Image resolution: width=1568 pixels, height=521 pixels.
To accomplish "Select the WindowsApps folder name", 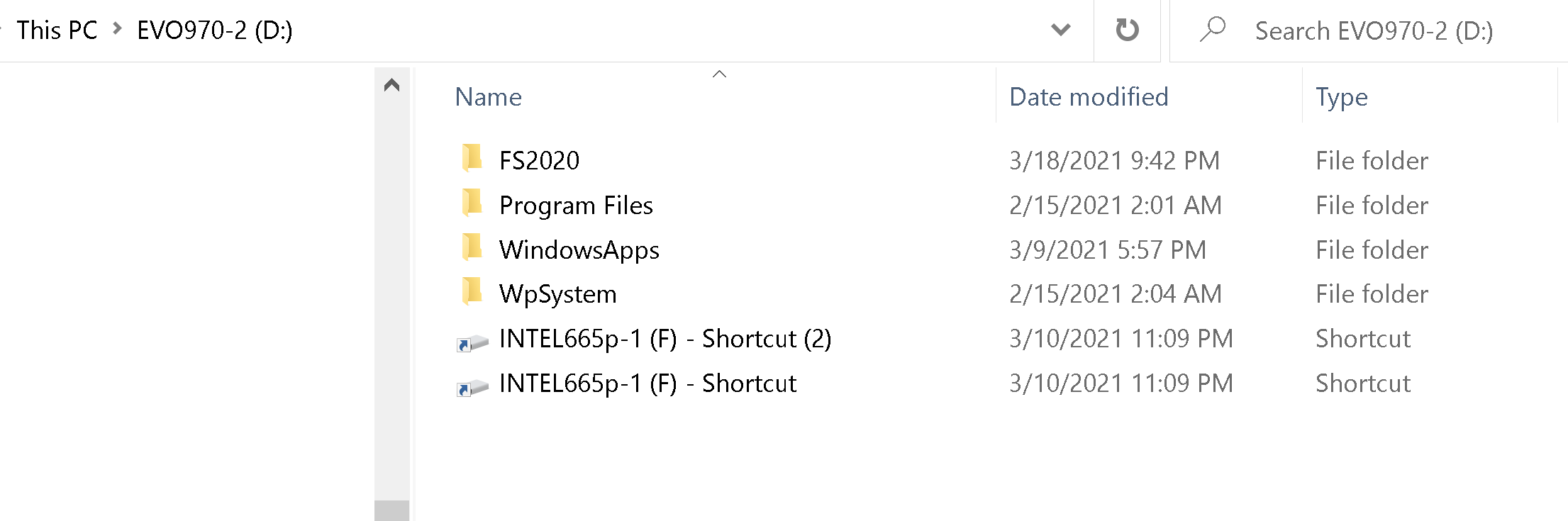I will [579, 250].
